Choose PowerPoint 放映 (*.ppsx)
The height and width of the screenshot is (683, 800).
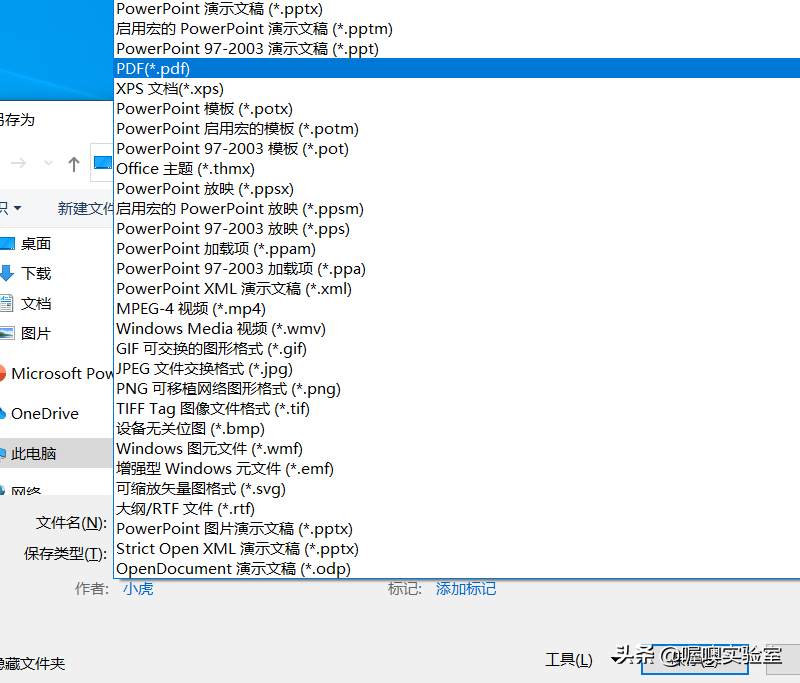(457, 188)
